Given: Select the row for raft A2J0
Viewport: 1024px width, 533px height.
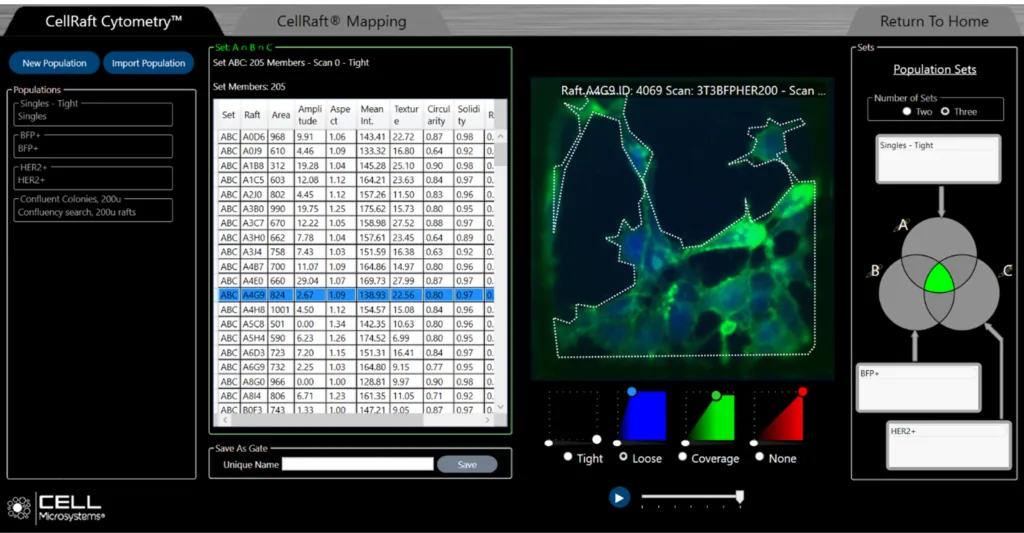Looking at the screenshot, I should pyautogui.click(x=355, y=194).
